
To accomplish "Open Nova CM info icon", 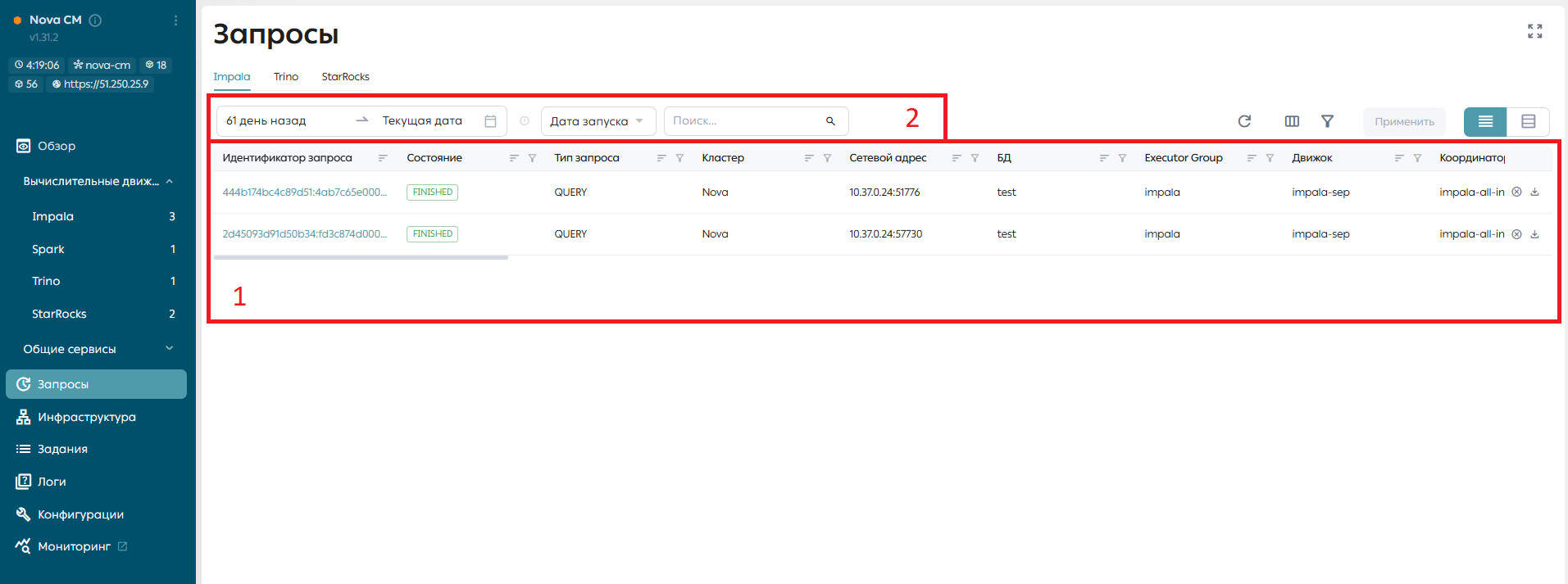I will (x=95, y=20).
